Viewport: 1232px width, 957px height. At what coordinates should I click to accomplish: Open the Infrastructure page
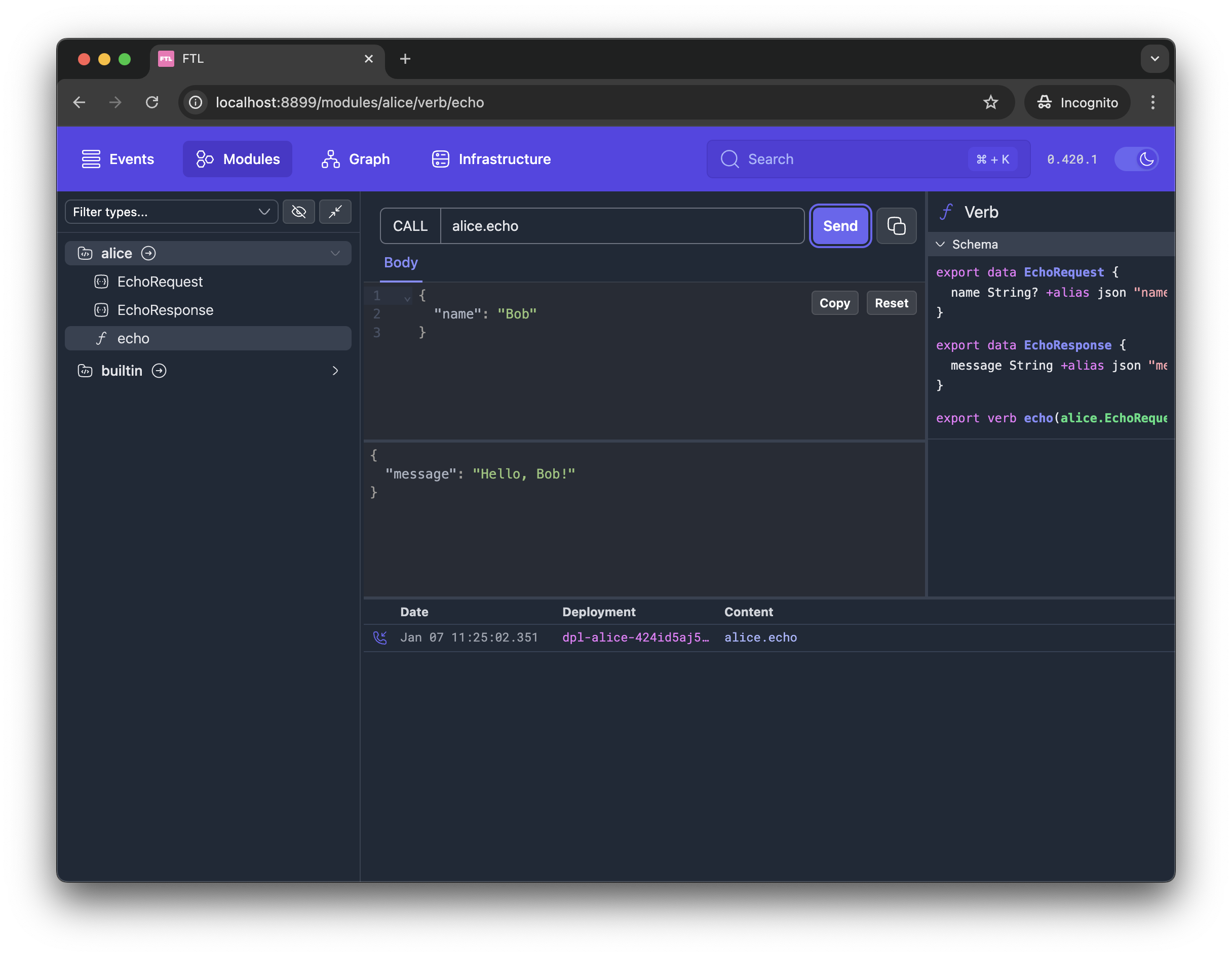click(x=491, y=159)
